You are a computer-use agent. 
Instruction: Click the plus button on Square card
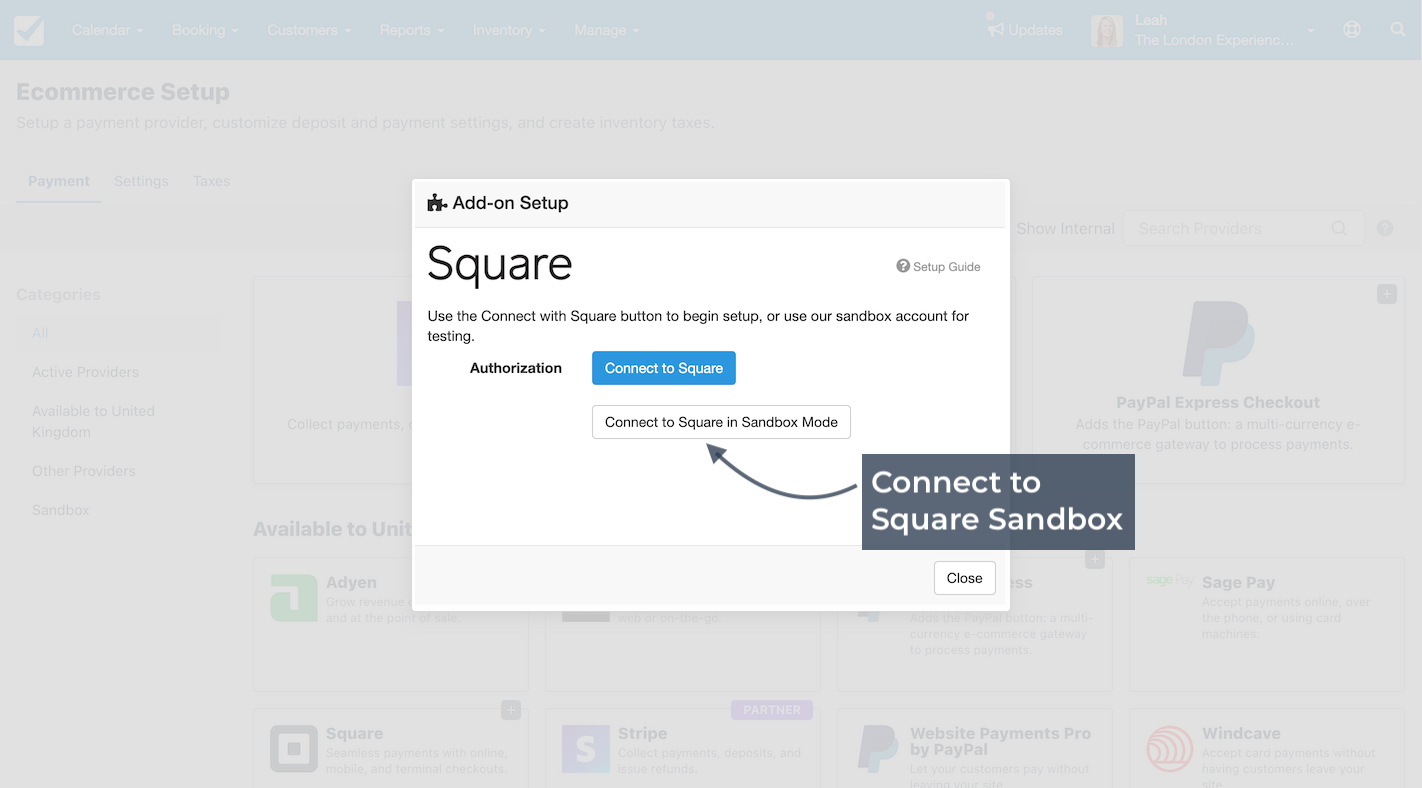click(510, 710)
